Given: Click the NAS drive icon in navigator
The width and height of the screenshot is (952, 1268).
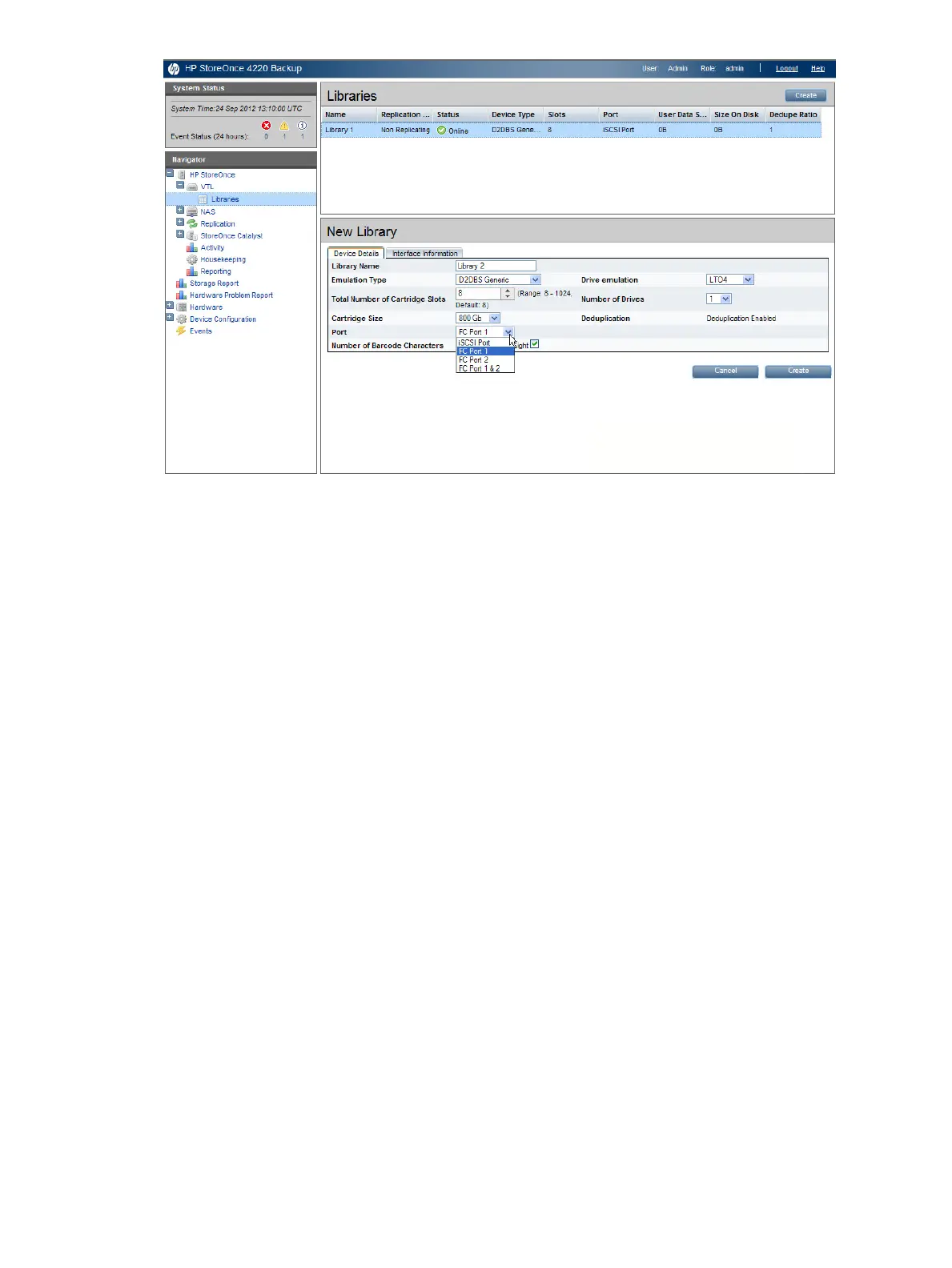Looking at the screenshot, I should click(192, 212).
